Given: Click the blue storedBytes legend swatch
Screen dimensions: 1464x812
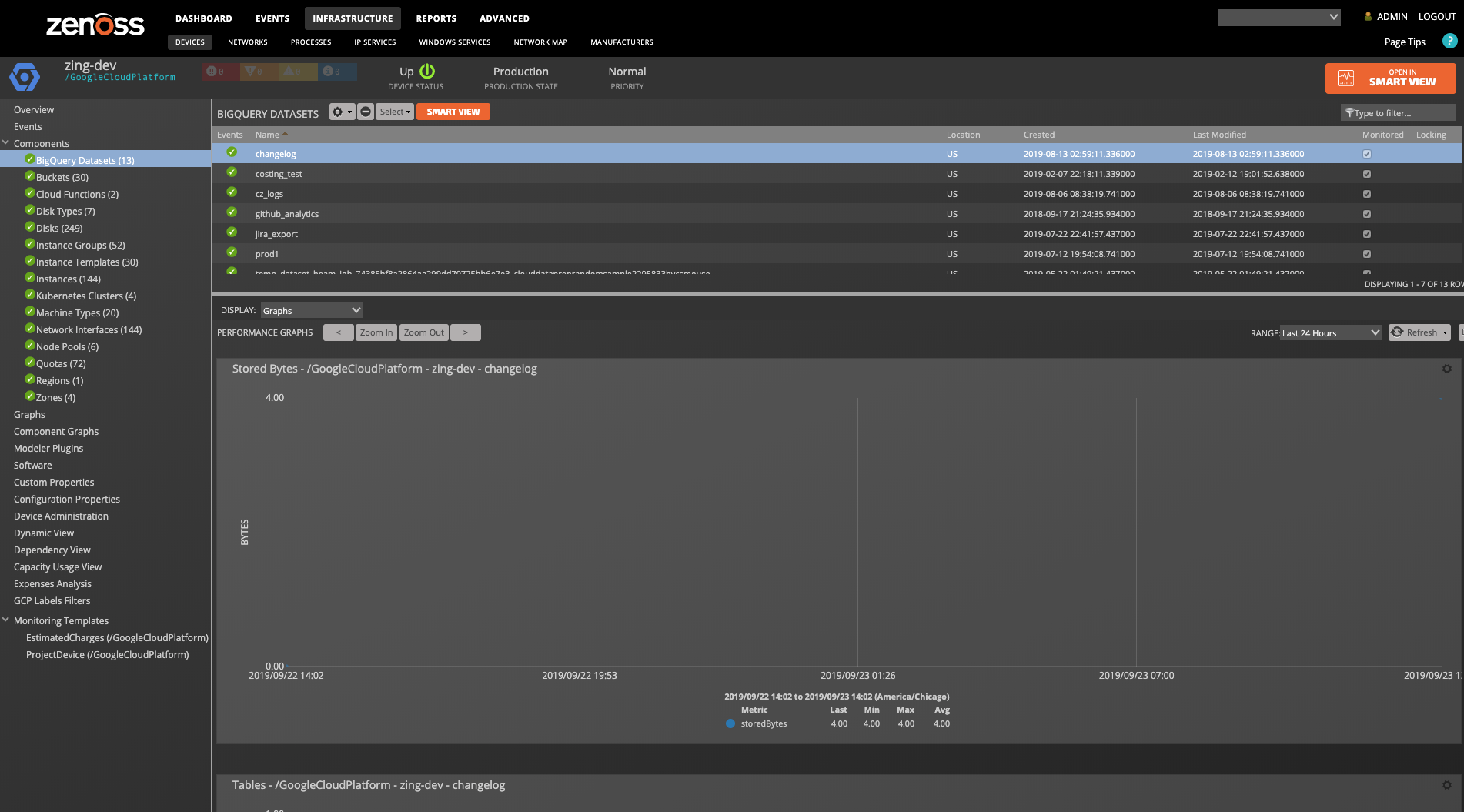Looking at the screenshot, I should coord(730,723).
